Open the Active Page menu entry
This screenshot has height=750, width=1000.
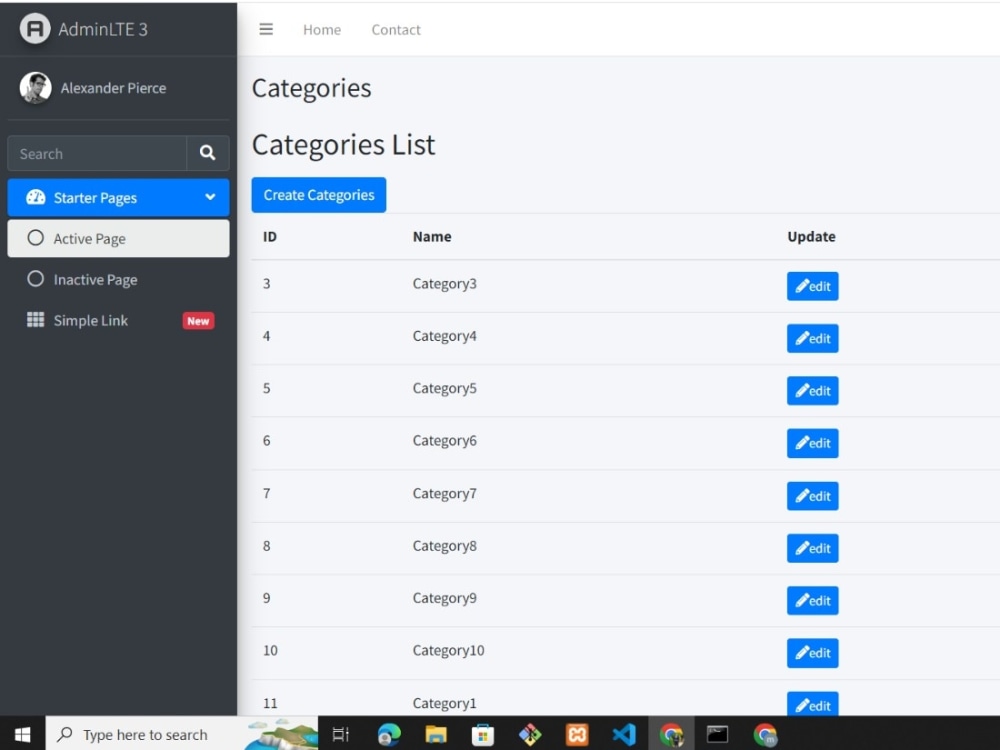pos(118,239)
